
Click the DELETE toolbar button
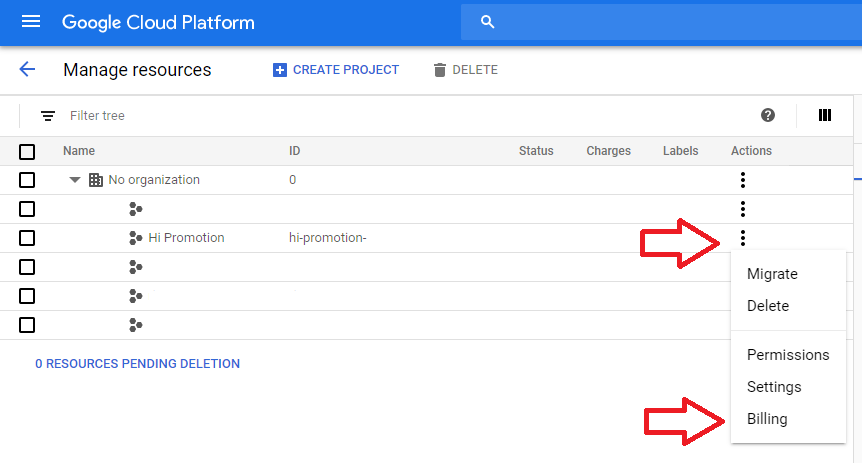pos(466,70)
